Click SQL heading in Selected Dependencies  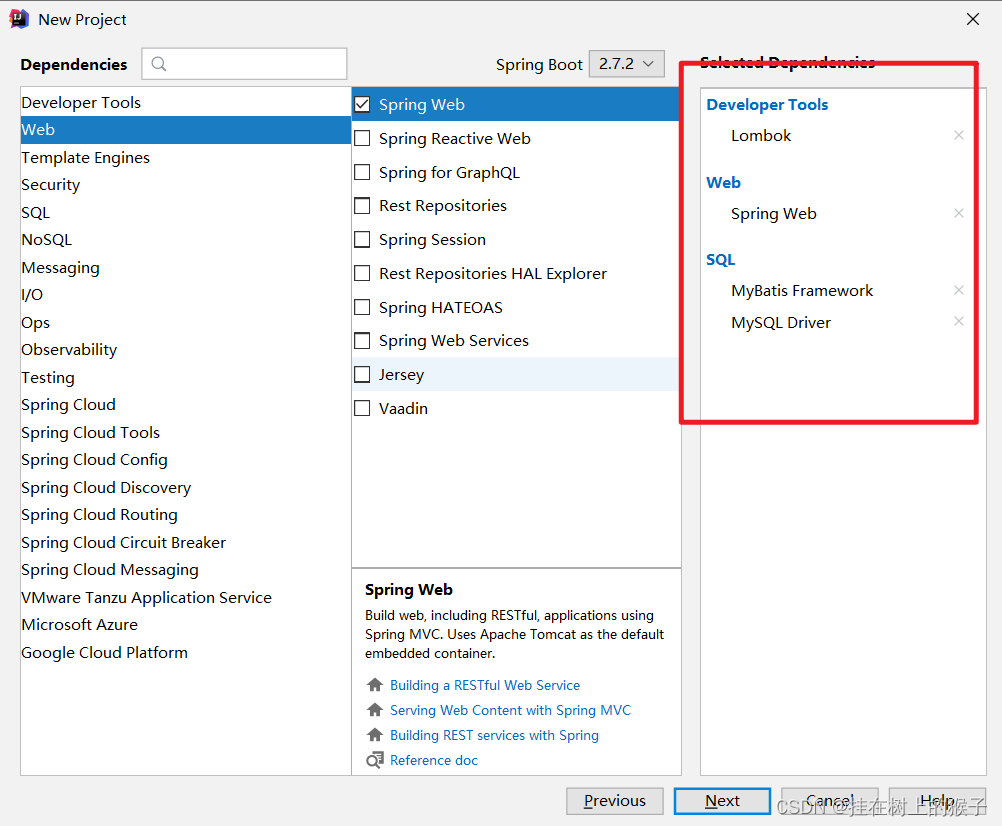tap(720, 259)
